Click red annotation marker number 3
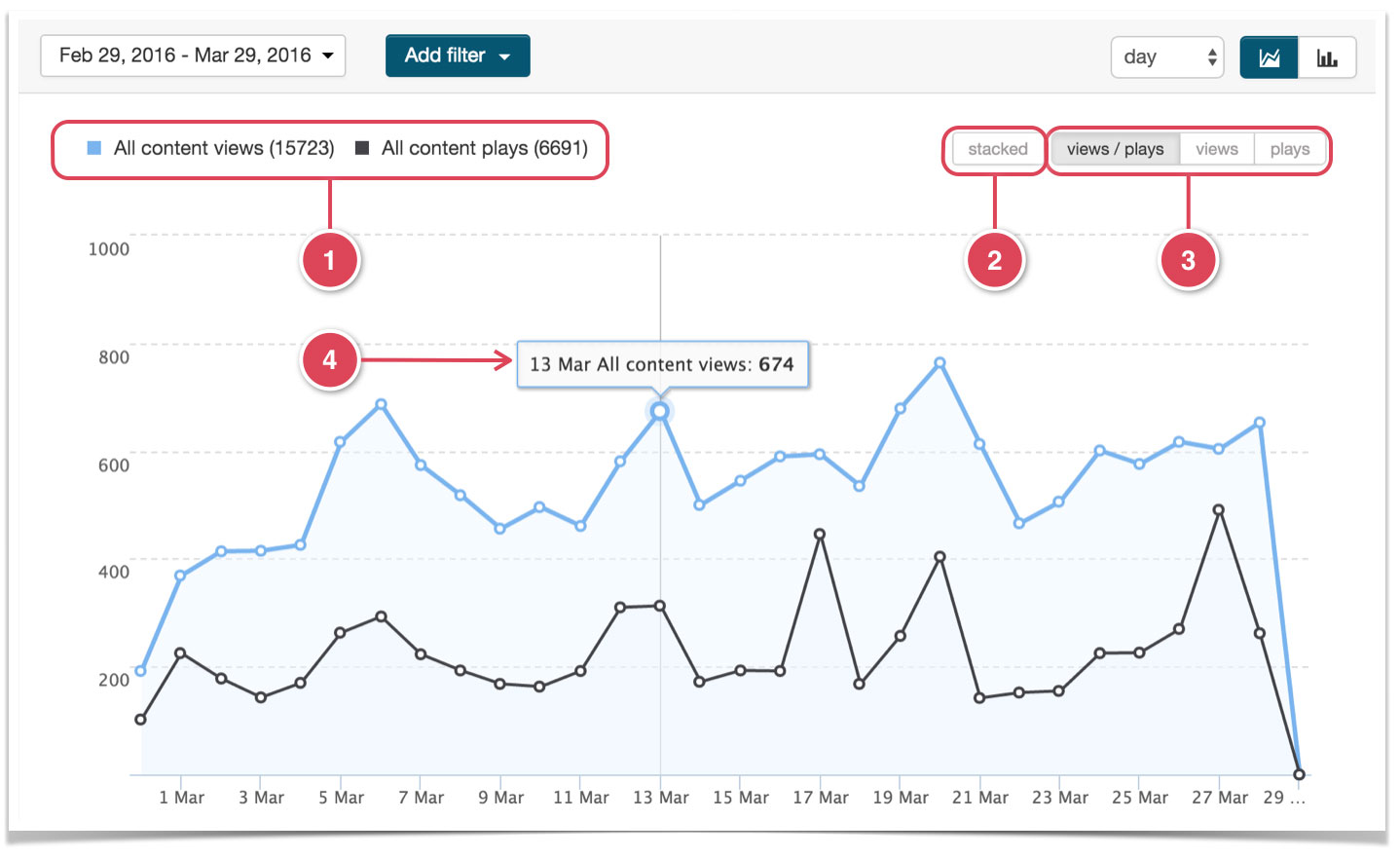 1188,260
